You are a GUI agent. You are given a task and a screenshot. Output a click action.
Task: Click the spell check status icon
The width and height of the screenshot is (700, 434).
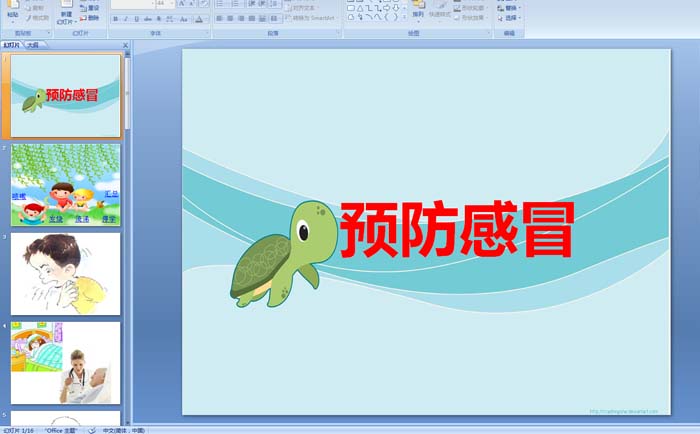pyautogui.click(x=92, y=430)
